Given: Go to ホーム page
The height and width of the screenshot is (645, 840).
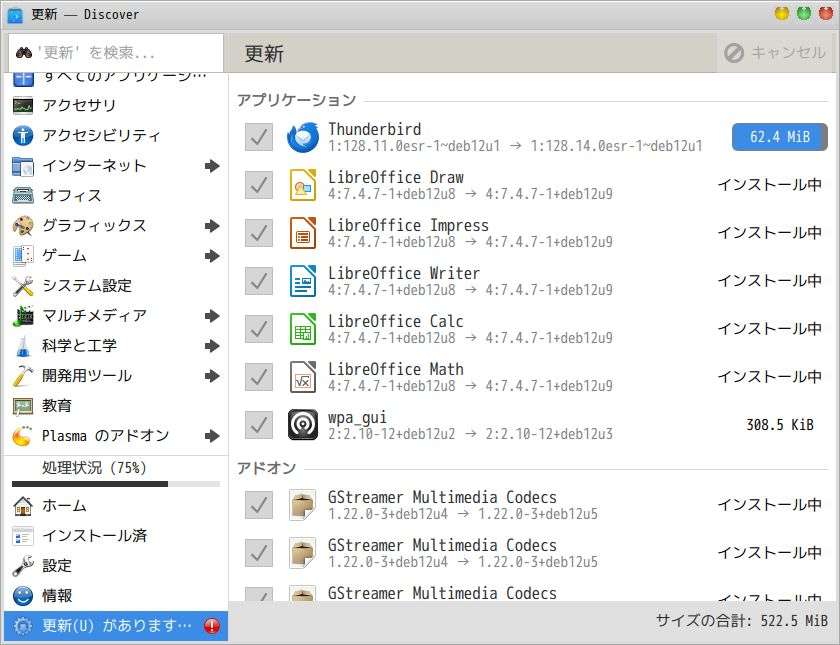Looking at the screenshot, I should click(116, 506).
